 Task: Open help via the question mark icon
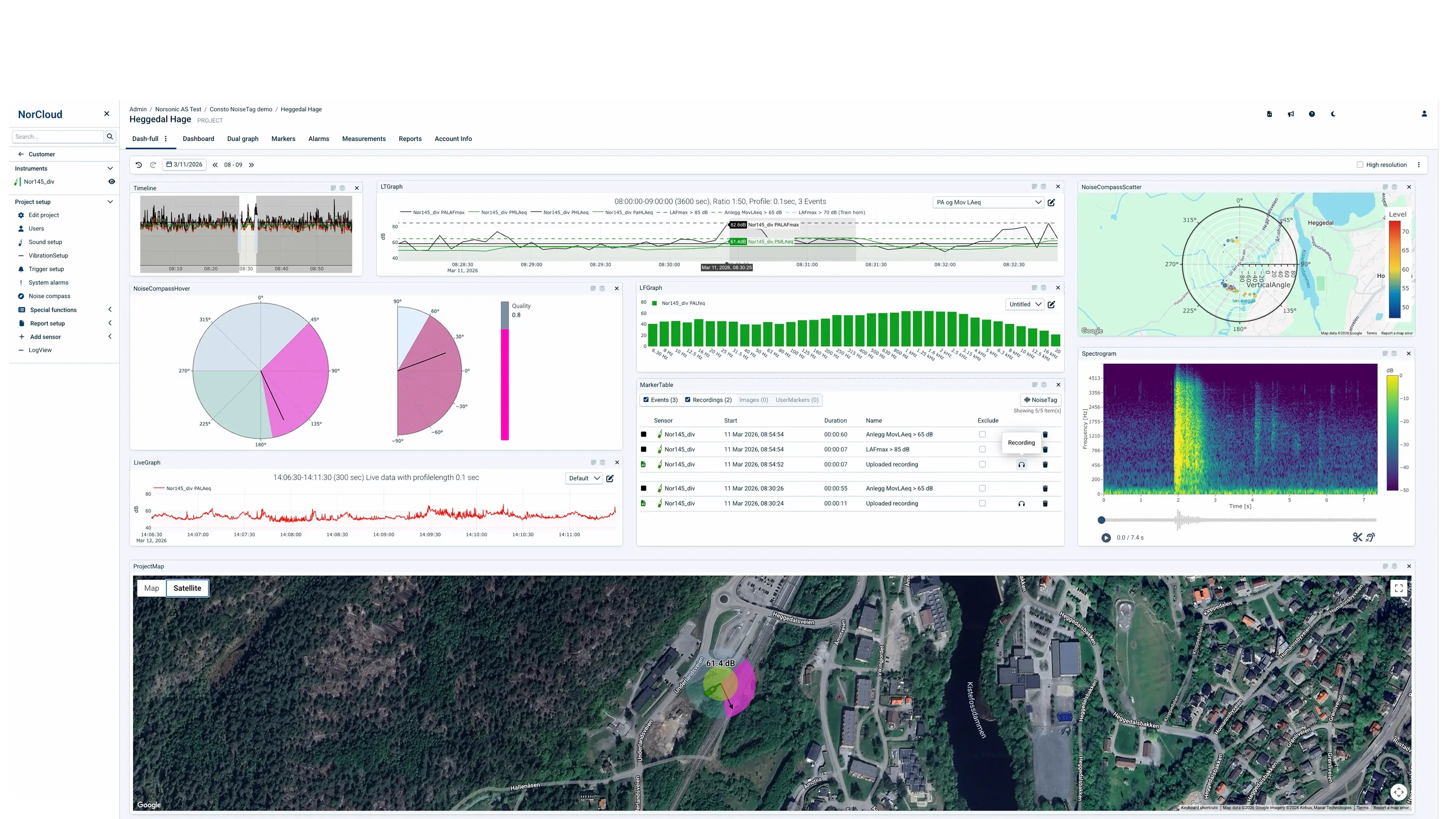click(x=1312, y=114)
